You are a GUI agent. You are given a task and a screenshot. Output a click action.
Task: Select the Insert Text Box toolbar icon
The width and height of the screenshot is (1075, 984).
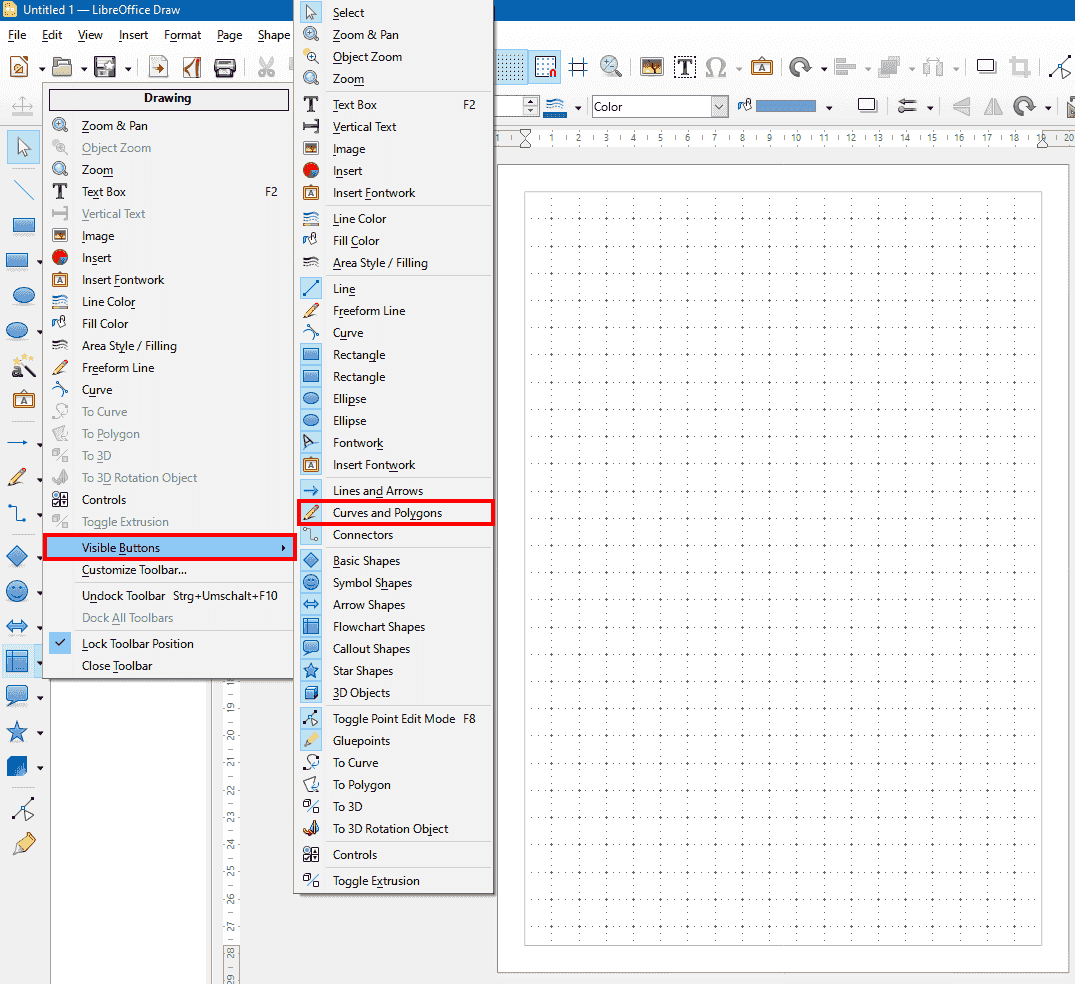[x=684, y=67]
